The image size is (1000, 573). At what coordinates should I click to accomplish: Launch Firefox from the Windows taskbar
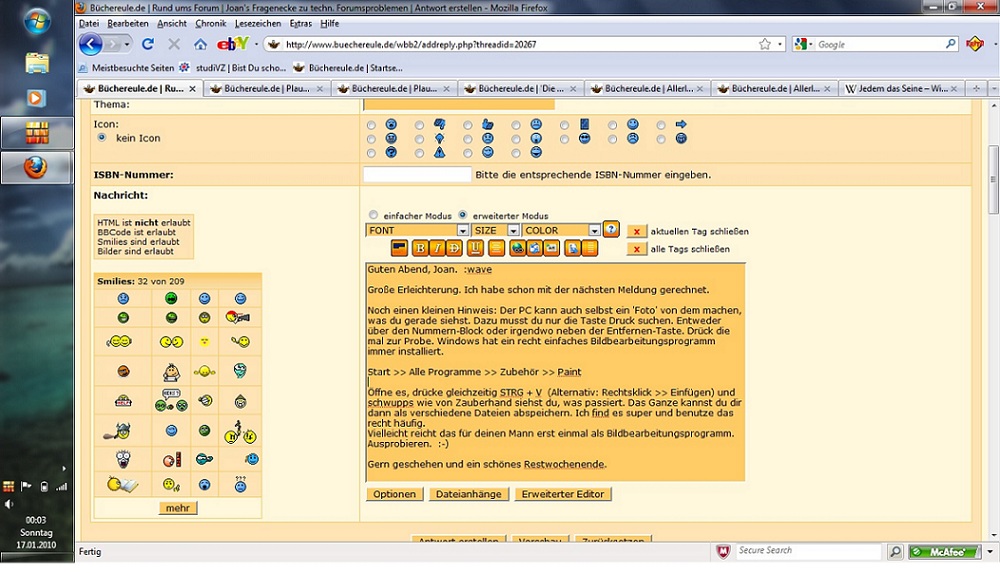37,166
